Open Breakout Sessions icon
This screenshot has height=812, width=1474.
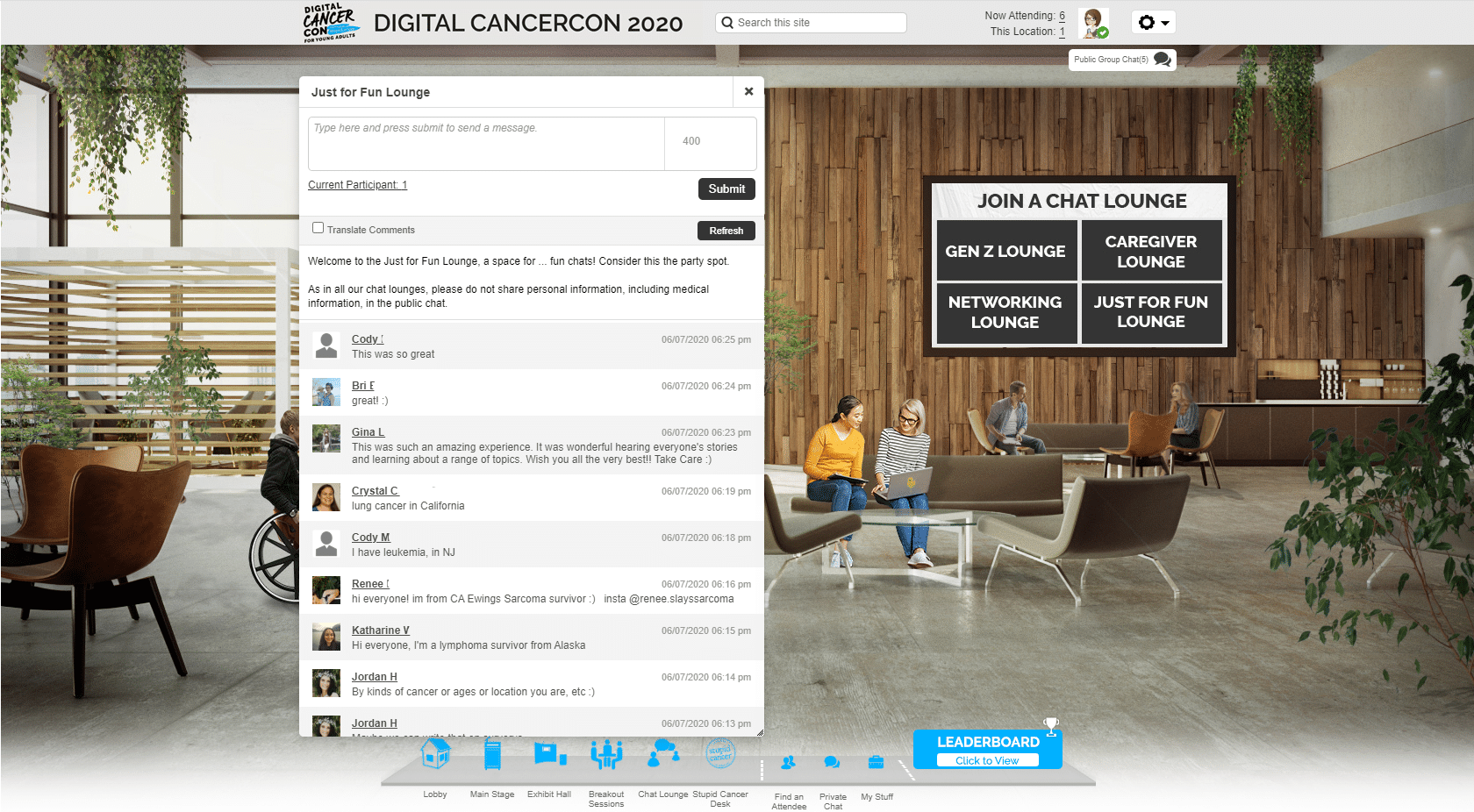click(606, 754)
